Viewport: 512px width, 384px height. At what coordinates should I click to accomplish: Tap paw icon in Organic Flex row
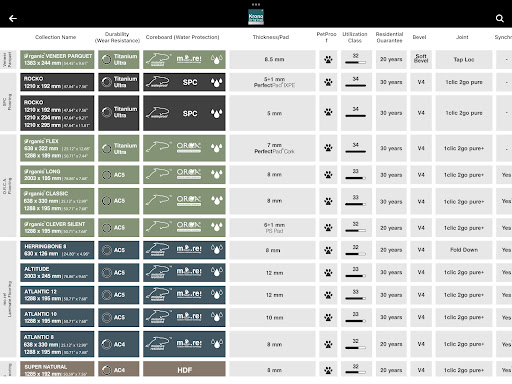coord(328,148)
